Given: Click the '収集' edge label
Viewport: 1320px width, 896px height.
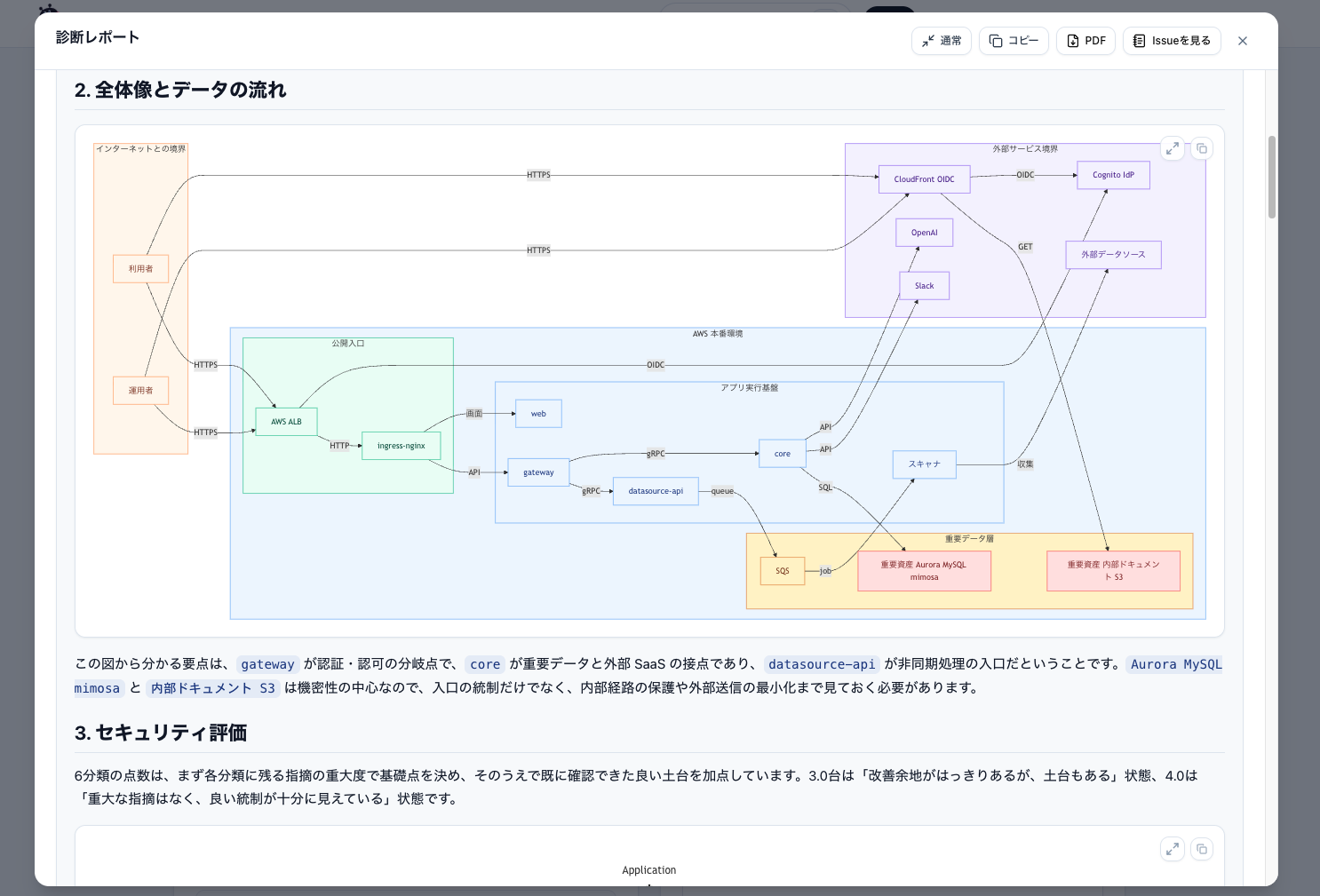Looking at the screenshot, I should [1025, 464].
